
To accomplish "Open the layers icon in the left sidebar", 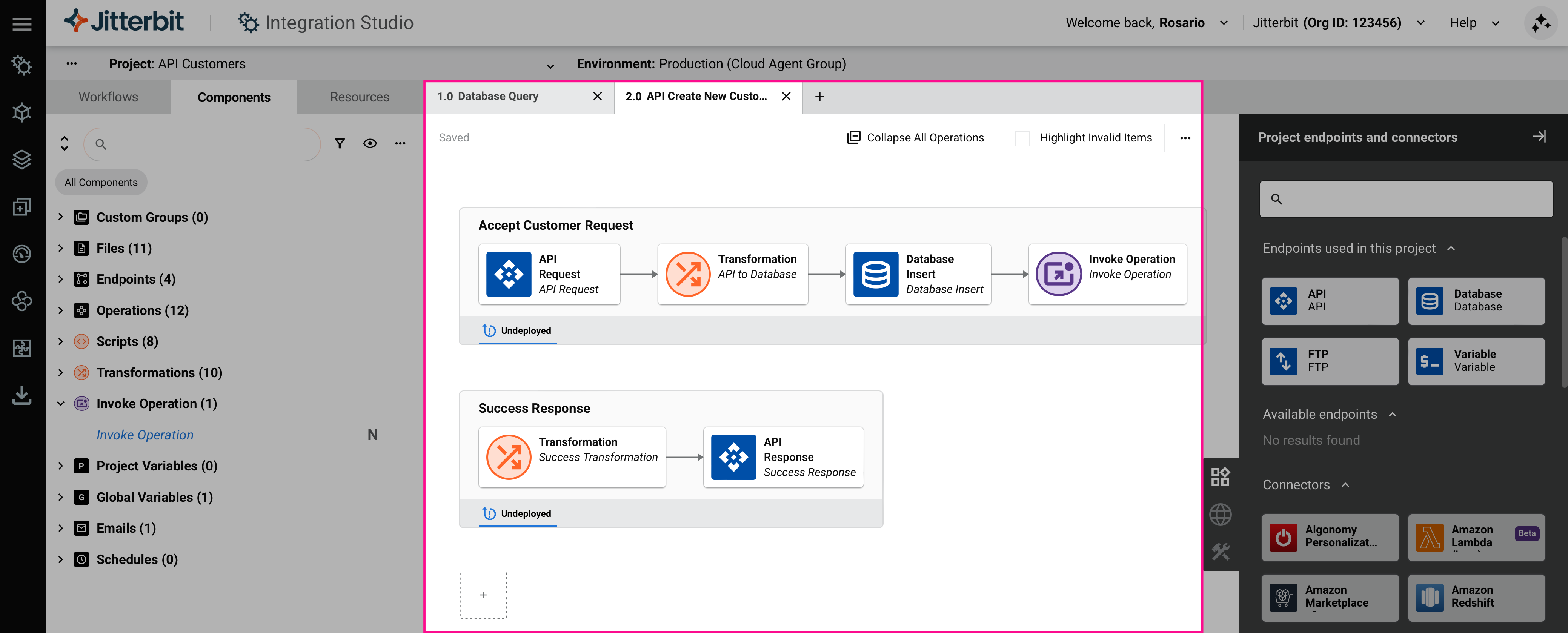I will (23, 160).
